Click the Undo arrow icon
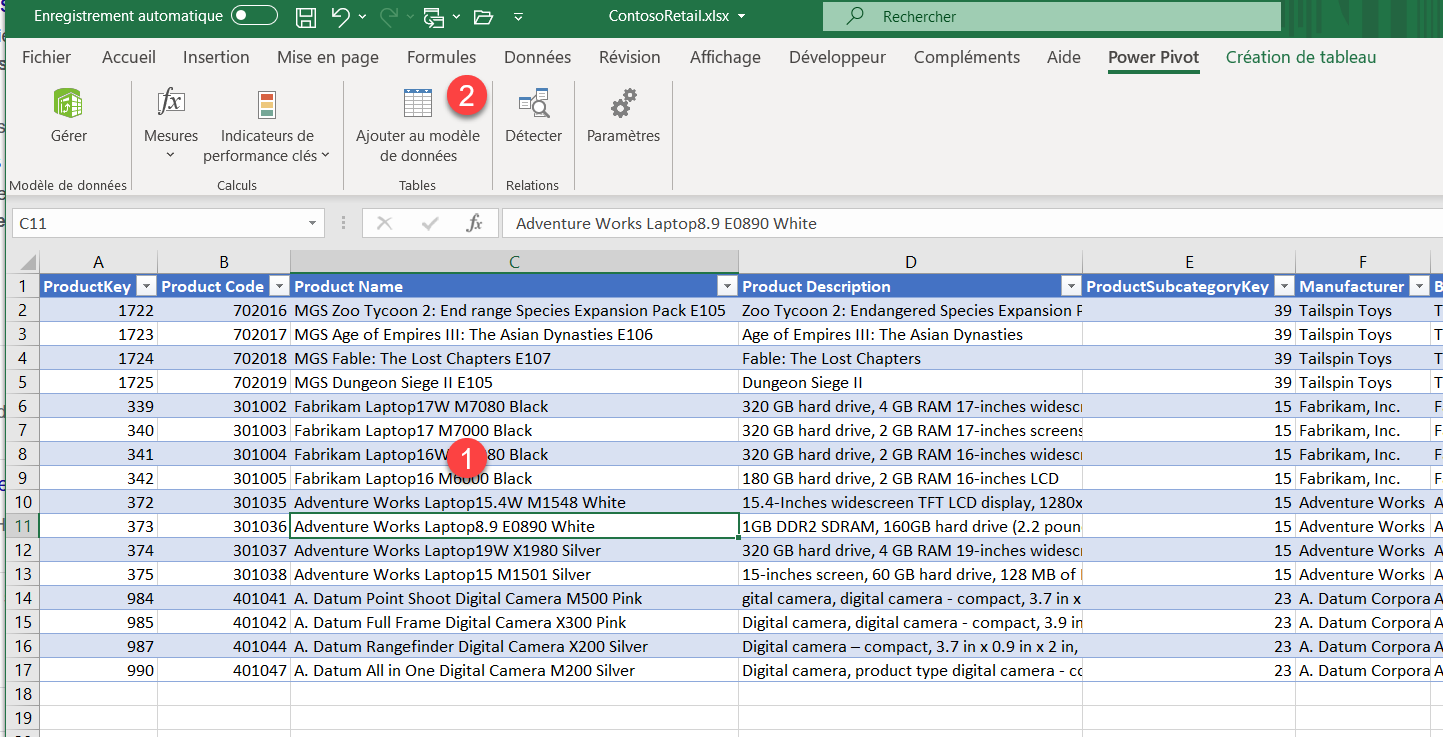Viewport: 1443px width, 737px height. (x=340, y=16)
